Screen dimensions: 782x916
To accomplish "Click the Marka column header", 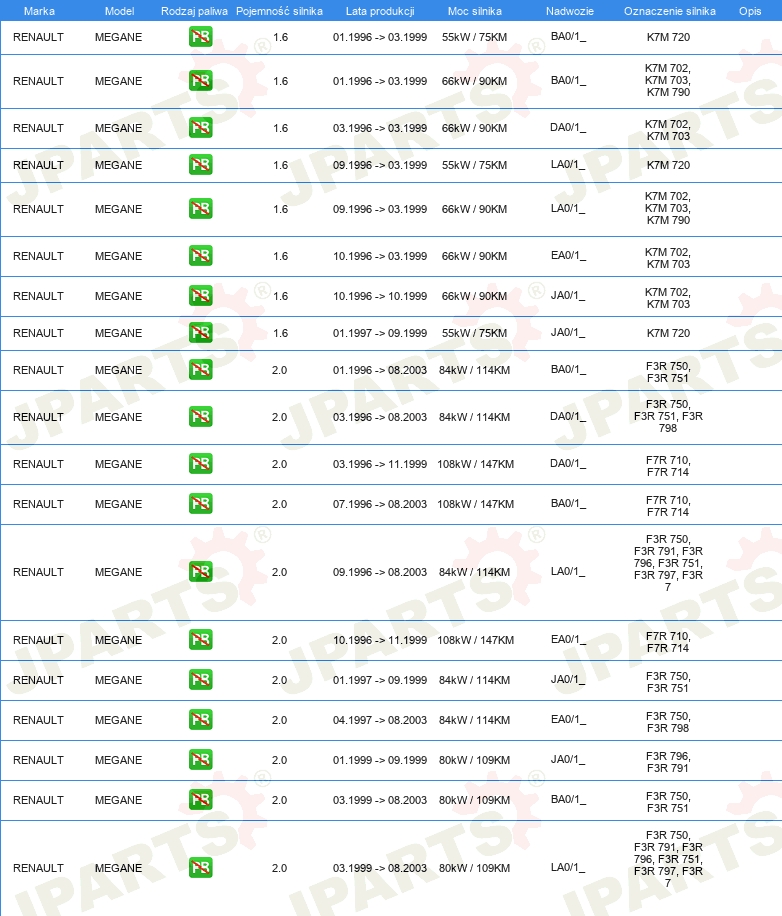I will [39, 11].
